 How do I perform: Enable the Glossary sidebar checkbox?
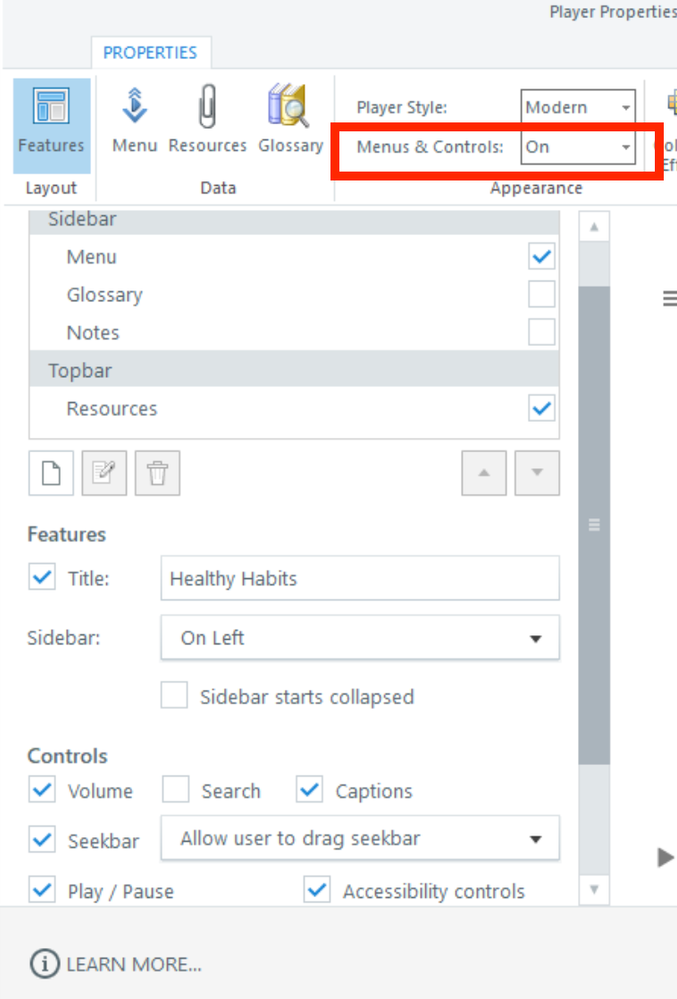(x=542, y=294)
